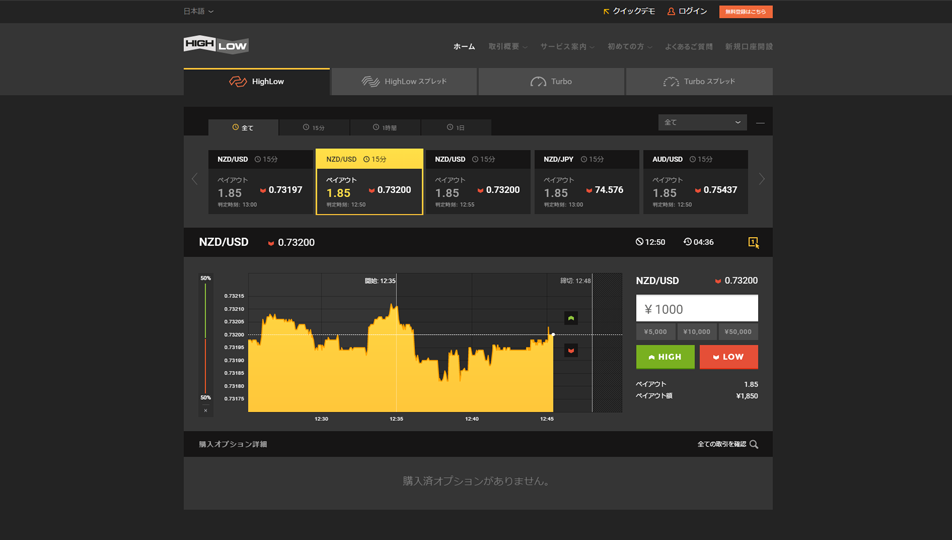Collapse the asset carousel with the dash icon
Image resolution: width=952 pixels, height=540 pixels.
(760, 123)
